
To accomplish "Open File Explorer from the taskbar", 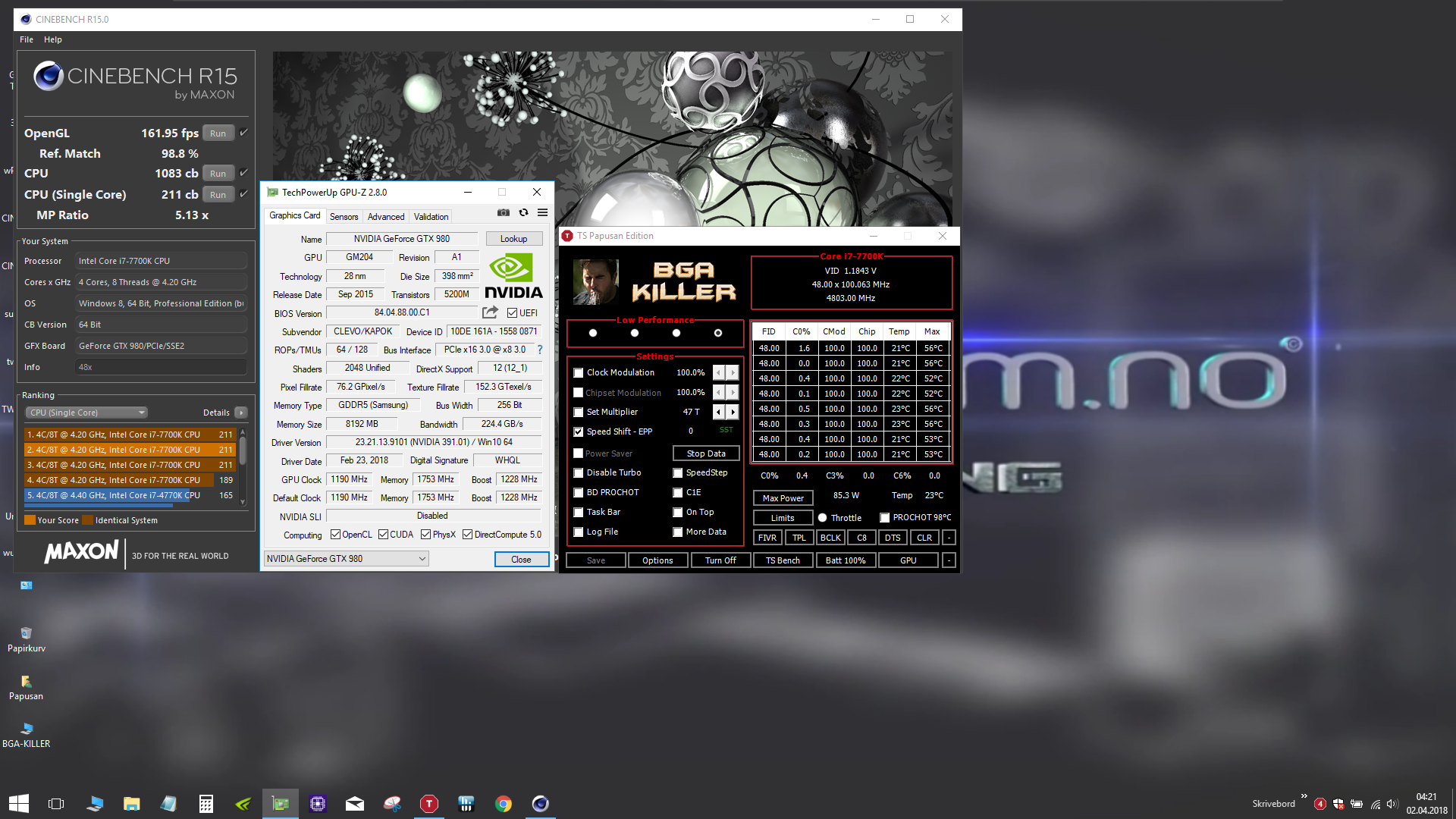I will pyautogui.click(x=132, y=804).
